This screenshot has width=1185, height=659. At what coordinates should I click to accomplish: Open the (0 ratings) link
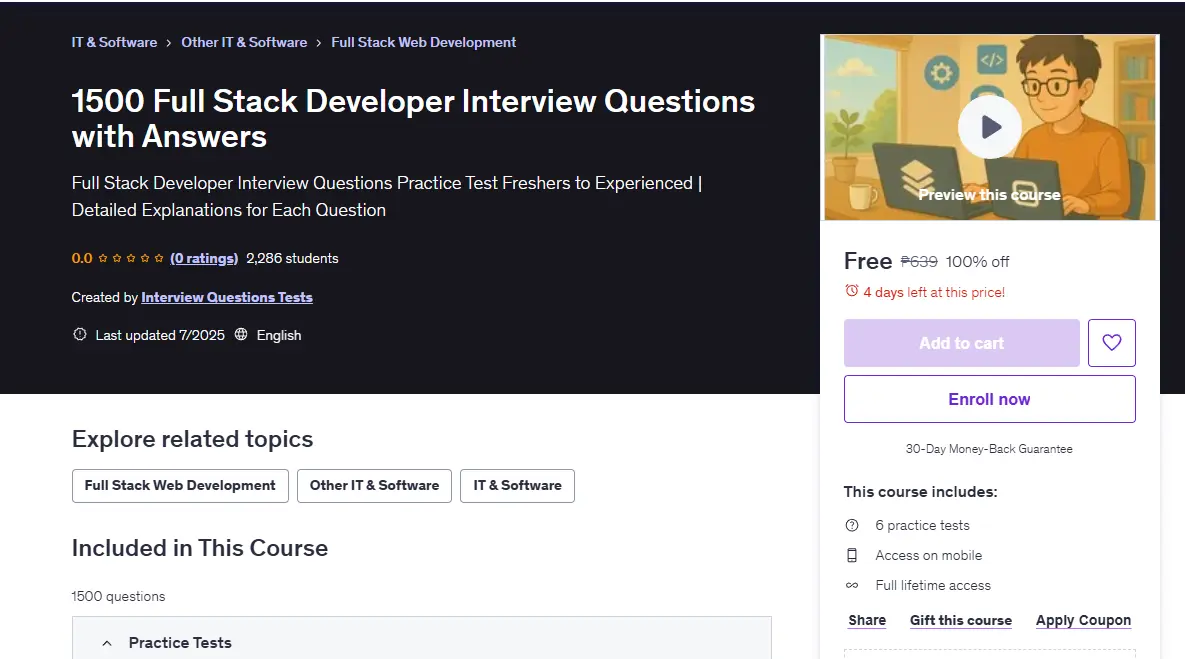click(x=204, y=258)
